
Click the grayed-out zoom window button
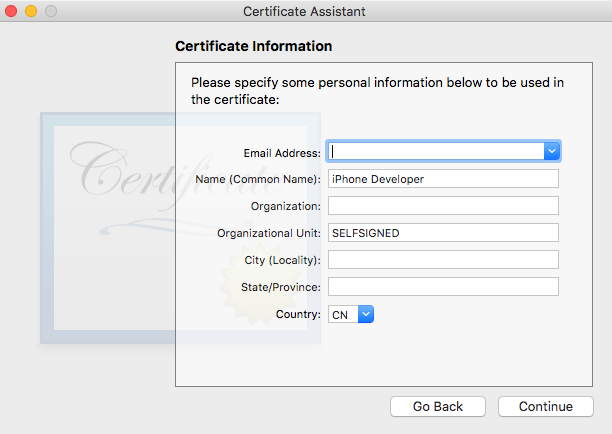click(51, 11)
